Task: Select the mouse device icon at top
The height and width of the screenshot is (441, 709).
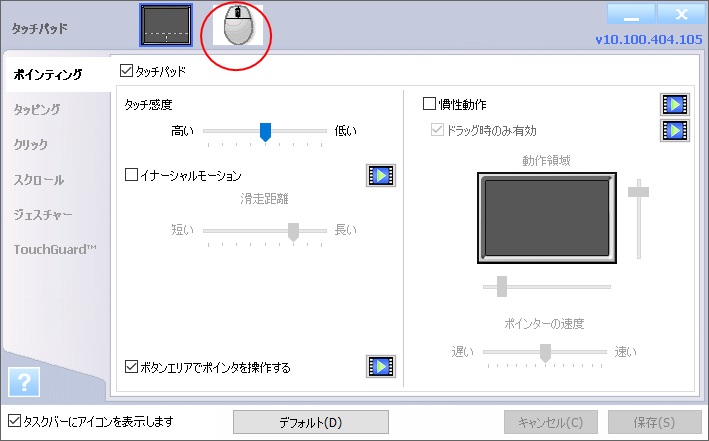Action: tap(238, 27)
